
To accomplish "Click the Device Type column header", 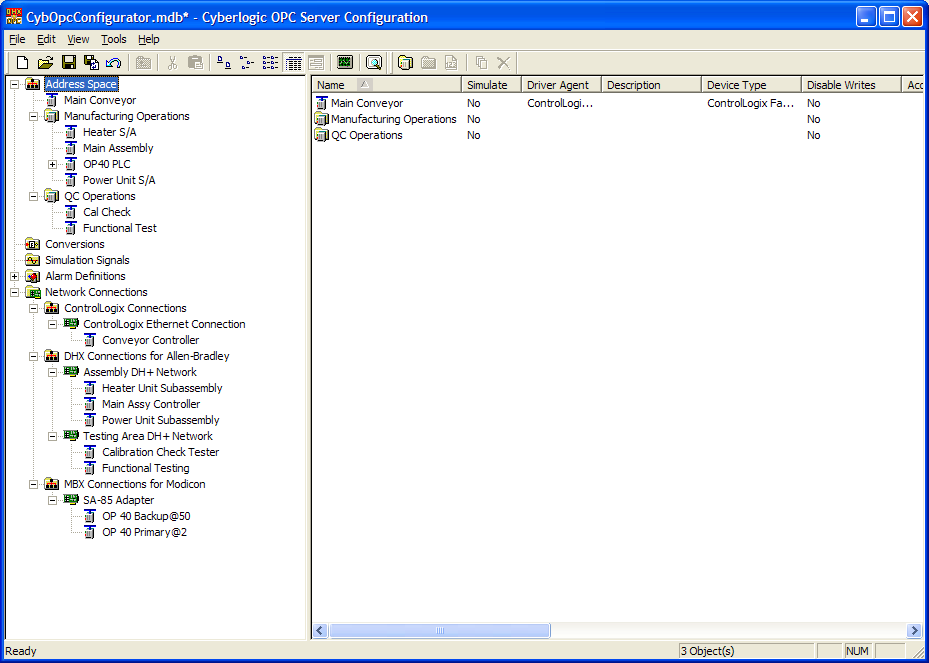I will (750, 85).
